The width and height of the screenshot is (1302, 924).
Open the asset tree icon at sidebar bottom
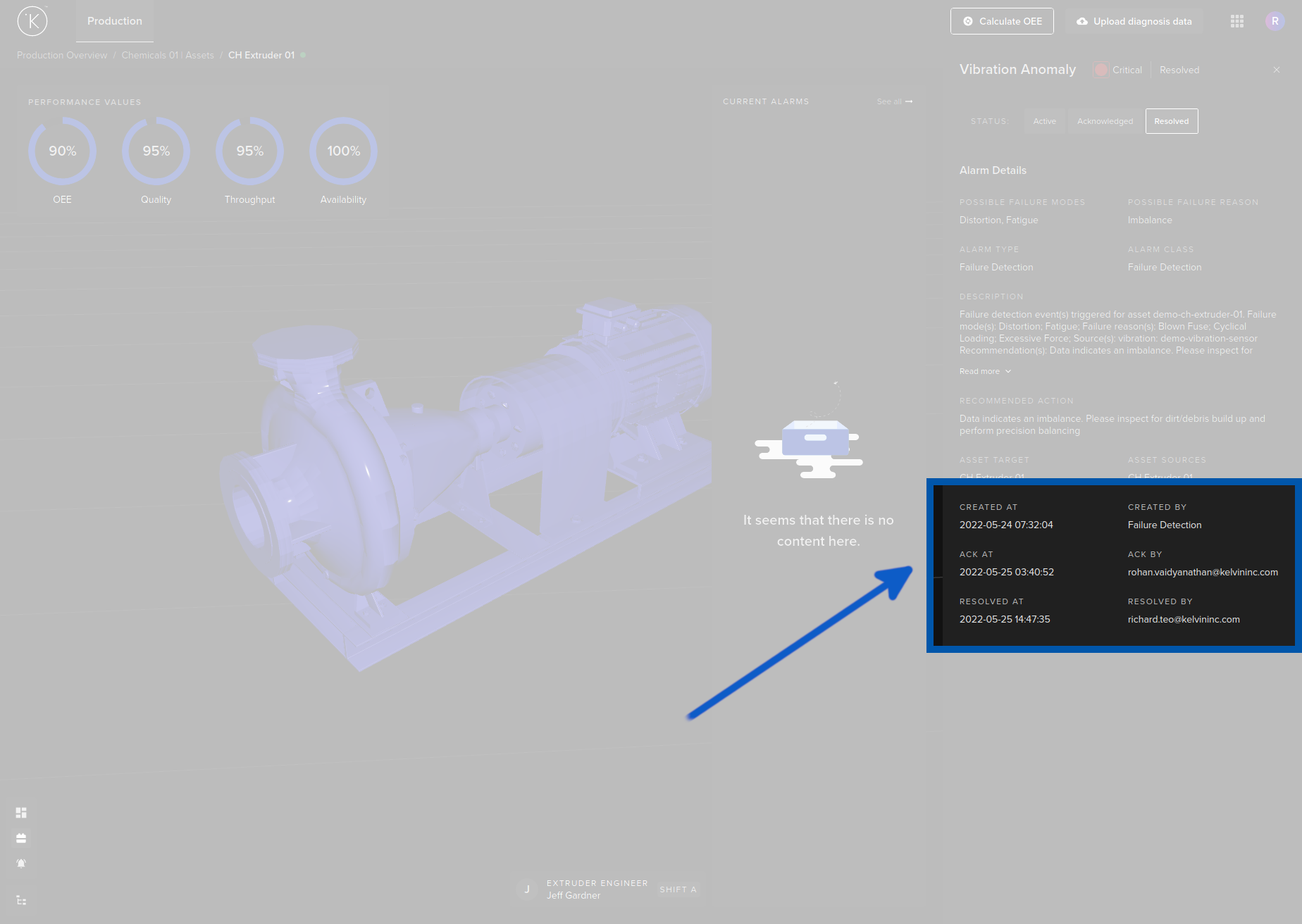(x=21, y=900)
